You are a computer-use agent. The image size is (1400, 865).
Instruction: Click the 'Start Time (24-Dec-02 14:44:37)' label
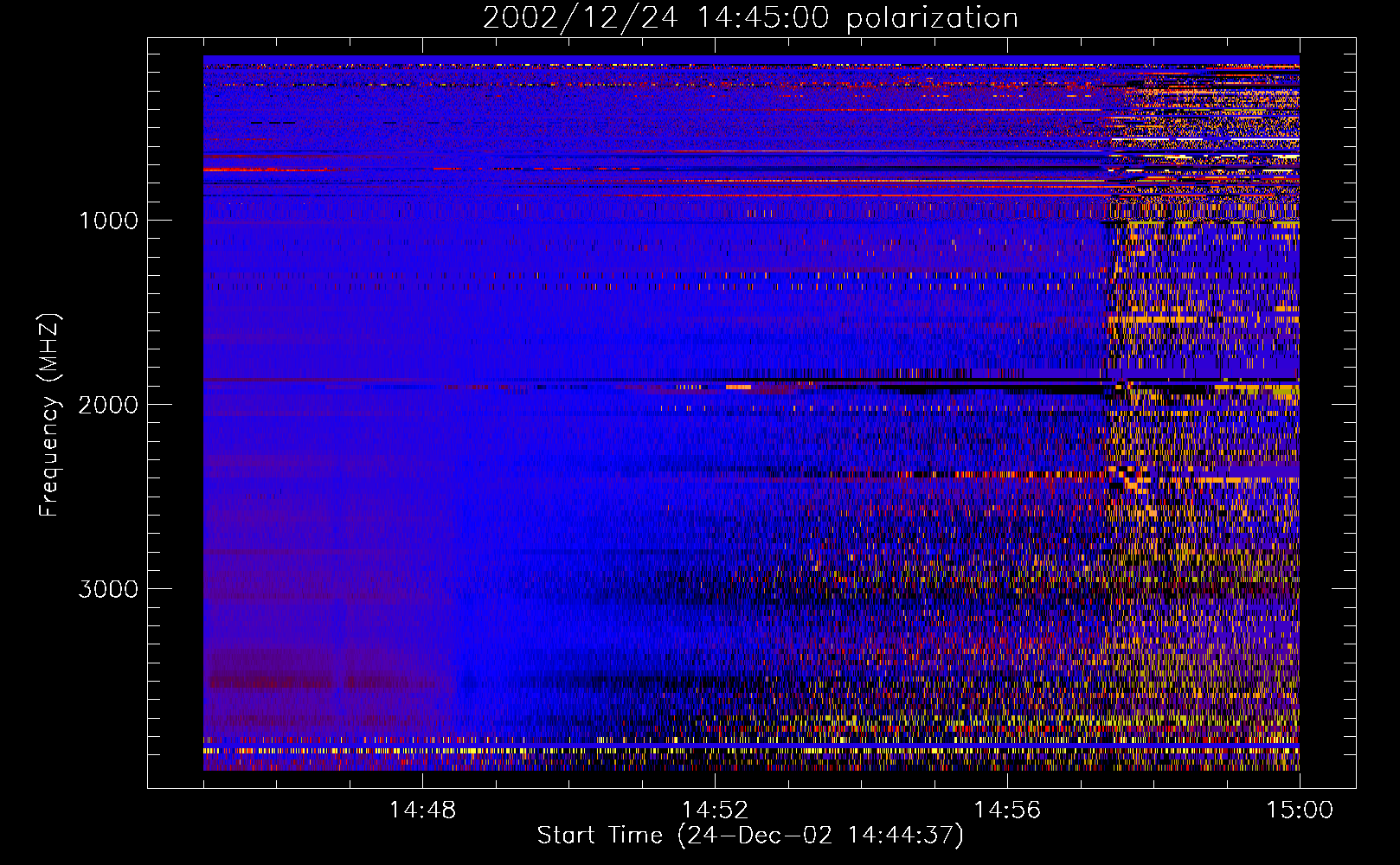tap(750, 836)
